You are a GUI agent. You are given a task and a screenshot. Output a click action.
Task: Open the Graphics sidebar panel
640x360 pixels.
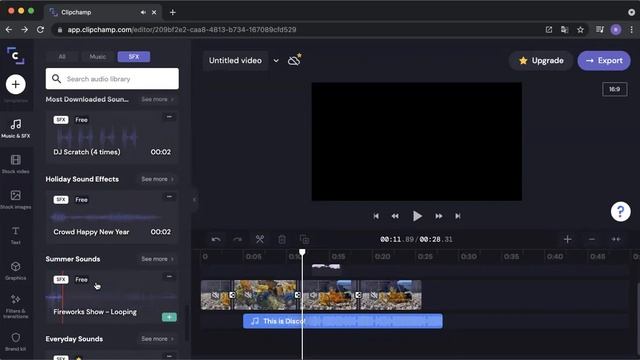pos(16,271)
